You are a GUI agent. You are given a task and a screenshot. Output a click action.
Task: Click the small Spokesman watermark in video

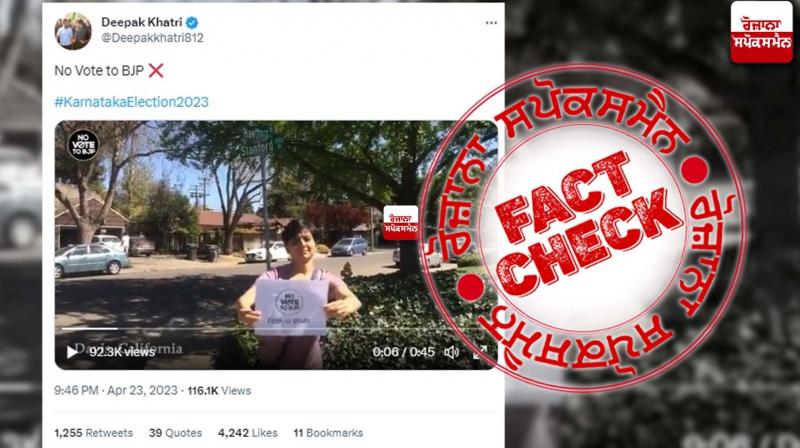(x=401, y=222)
